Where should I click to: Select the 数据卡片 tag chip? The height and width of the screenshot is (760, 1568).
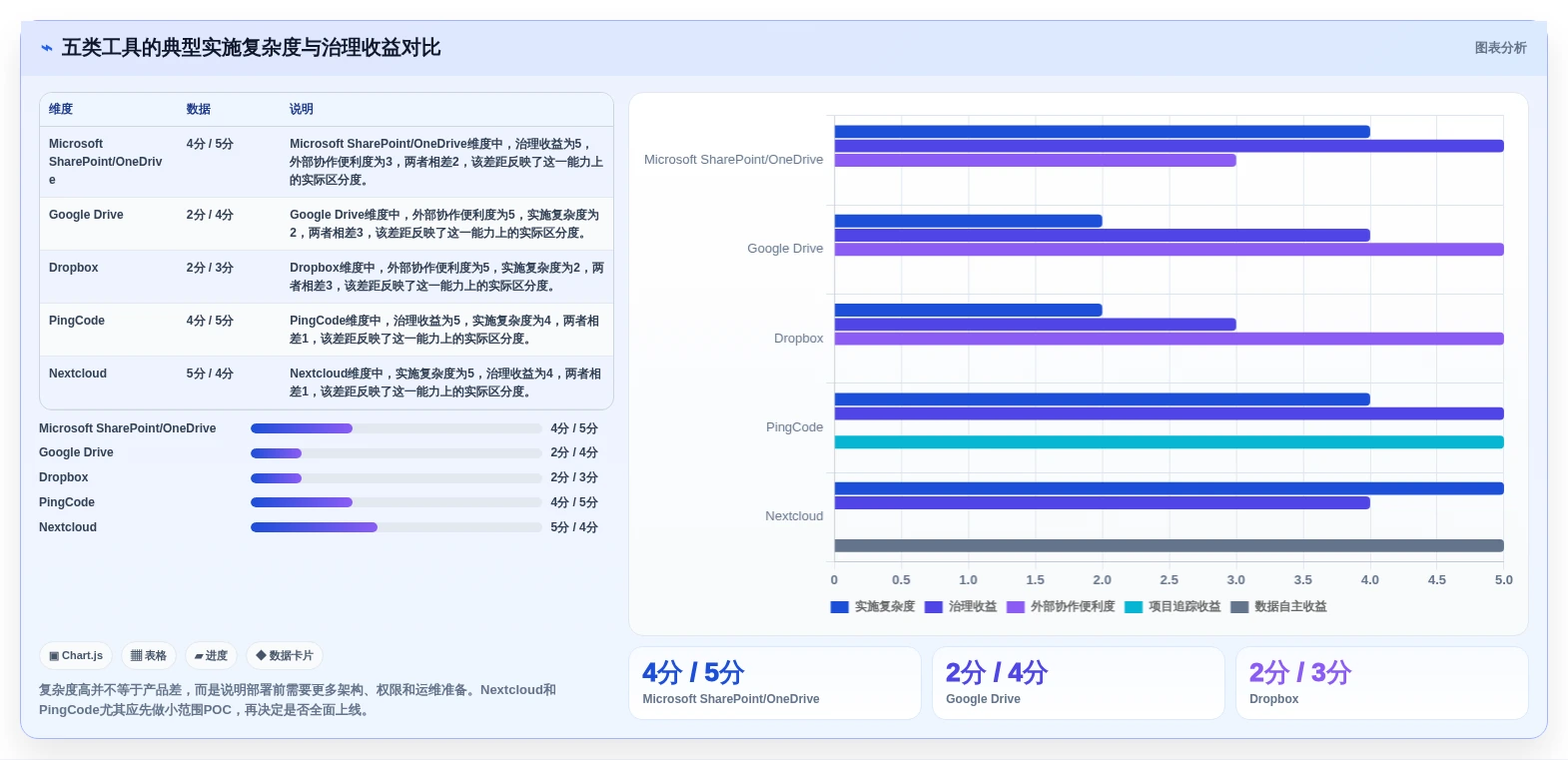(285, 656)
